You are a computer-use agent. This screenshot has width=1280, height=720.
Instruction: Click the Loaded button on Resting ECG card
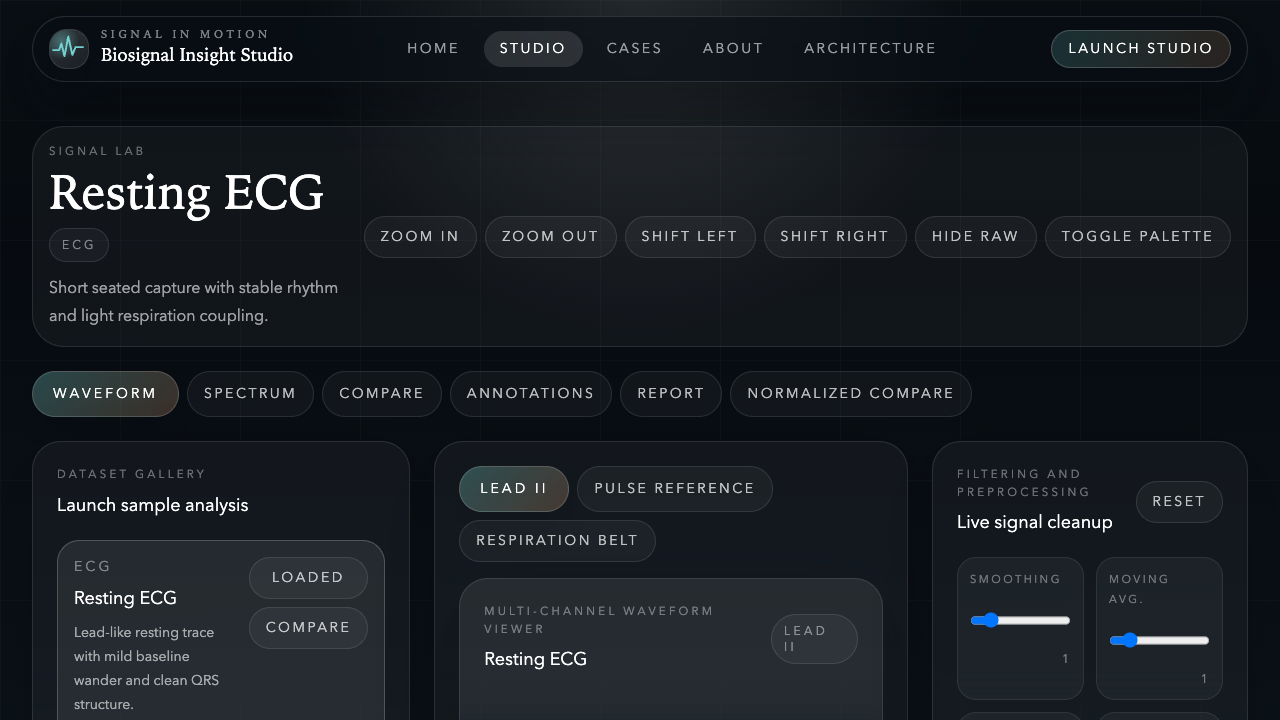coord(308,578)
